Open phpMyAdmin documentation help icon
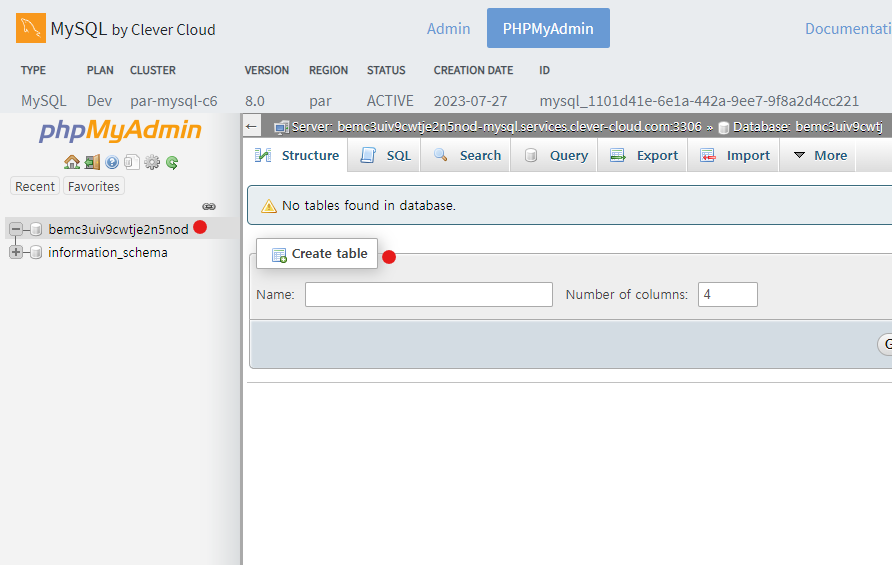This screenshot has width=892, height=565. [x=112, y=163]
